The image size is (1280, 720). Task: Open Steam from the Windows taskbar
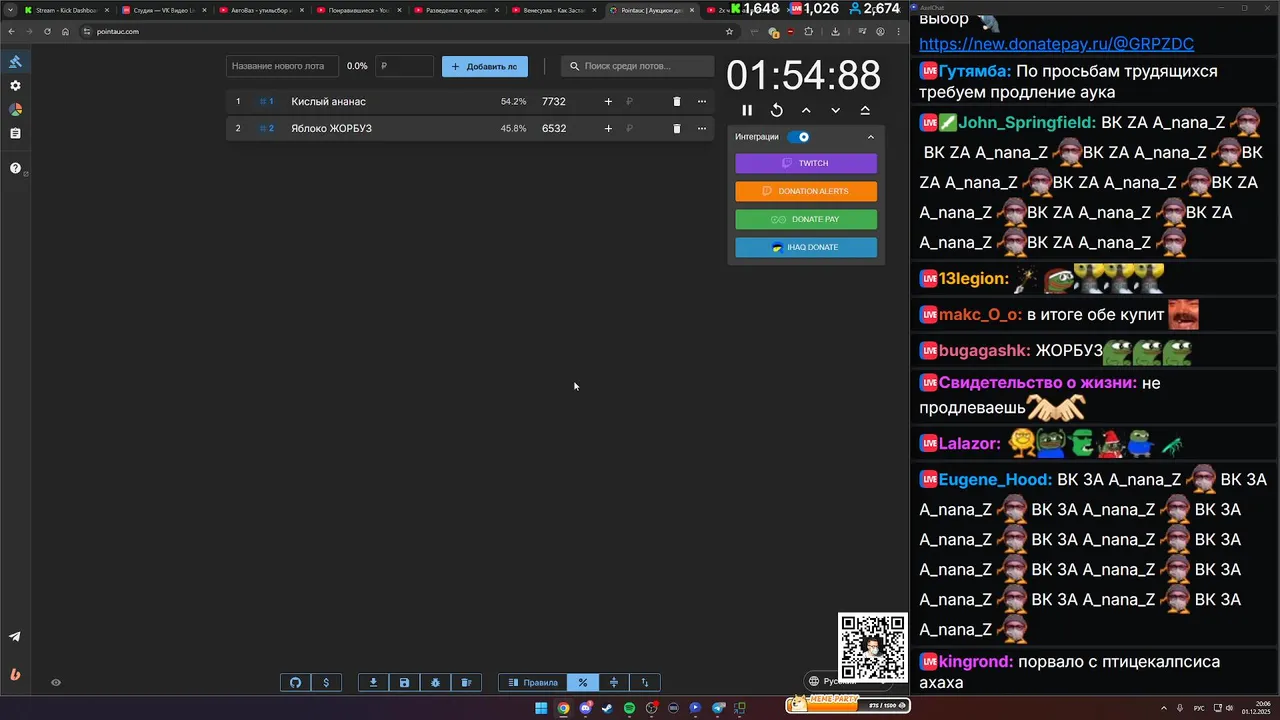coord(607,708)
